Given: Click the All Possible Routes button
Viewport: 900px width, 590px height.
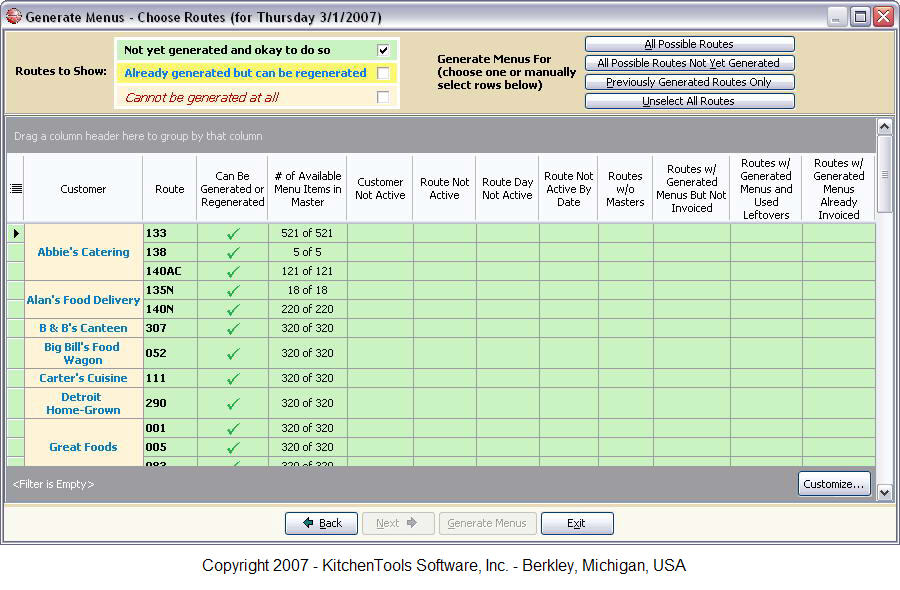Looking at the screenshot, I should click(x=689, y=44).
